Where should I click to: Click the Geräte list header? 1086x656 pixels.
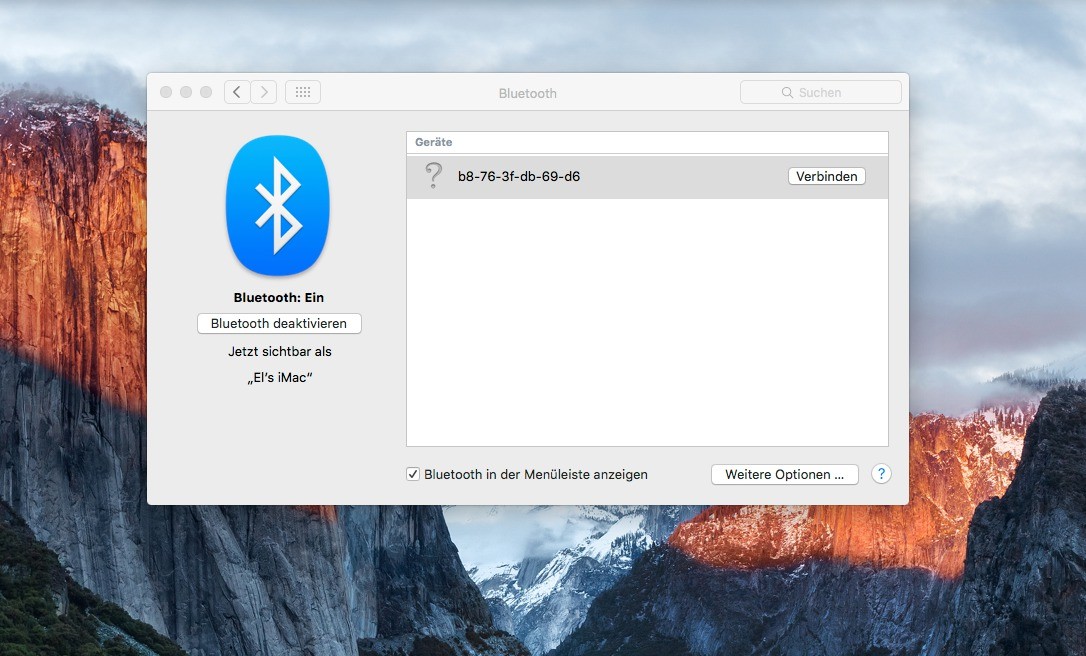click(647, 142)
